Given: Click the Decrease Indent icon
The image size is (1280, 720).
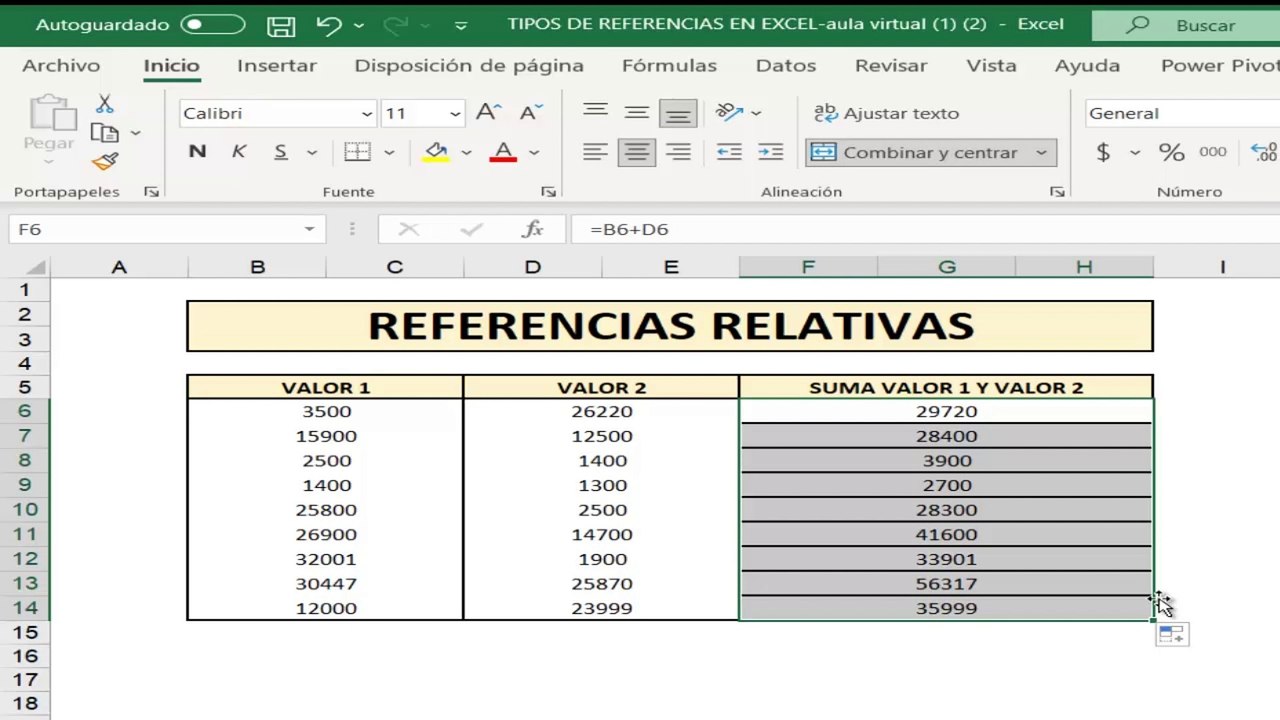Looking at the screenshot, I should (x=729, y=152).
